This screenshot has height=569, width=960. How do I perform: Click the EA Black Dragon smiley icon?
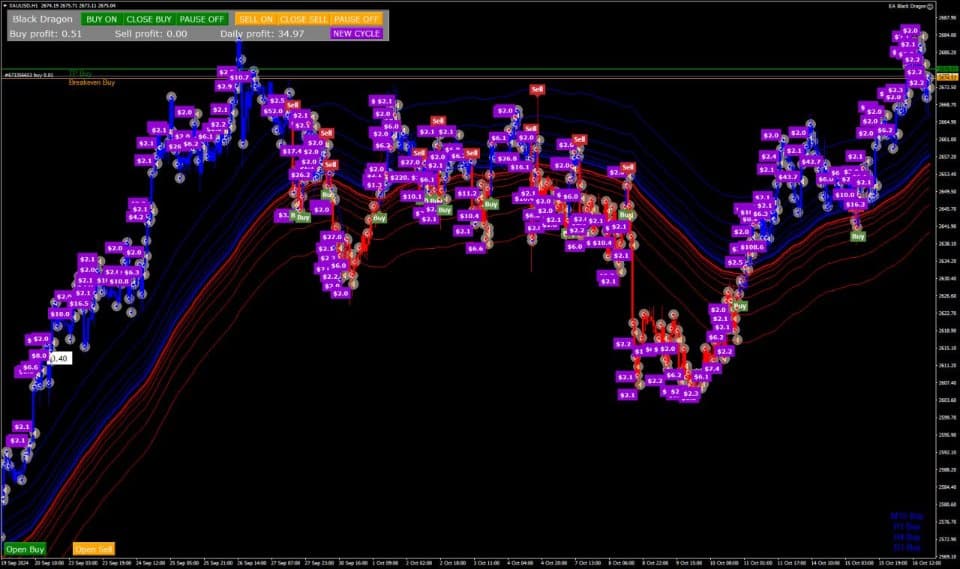point(930,6)
